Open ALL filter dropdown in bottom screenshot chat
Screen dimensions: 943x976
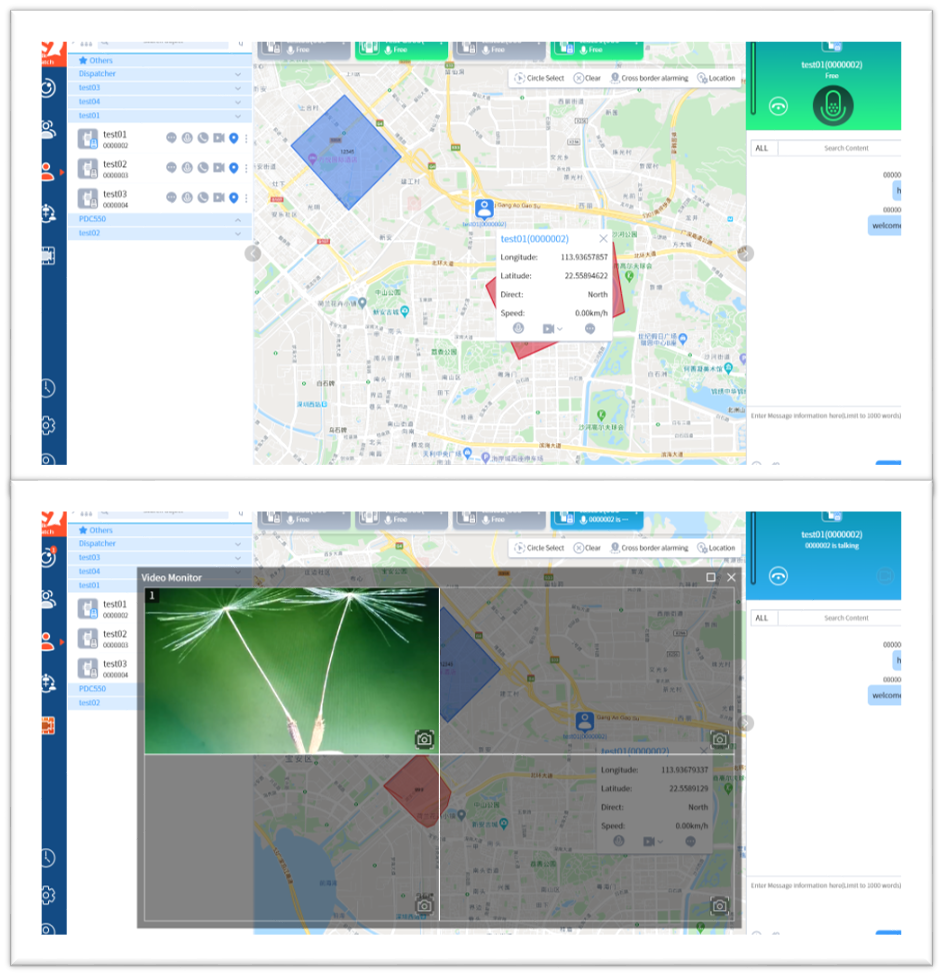point(763,618)
